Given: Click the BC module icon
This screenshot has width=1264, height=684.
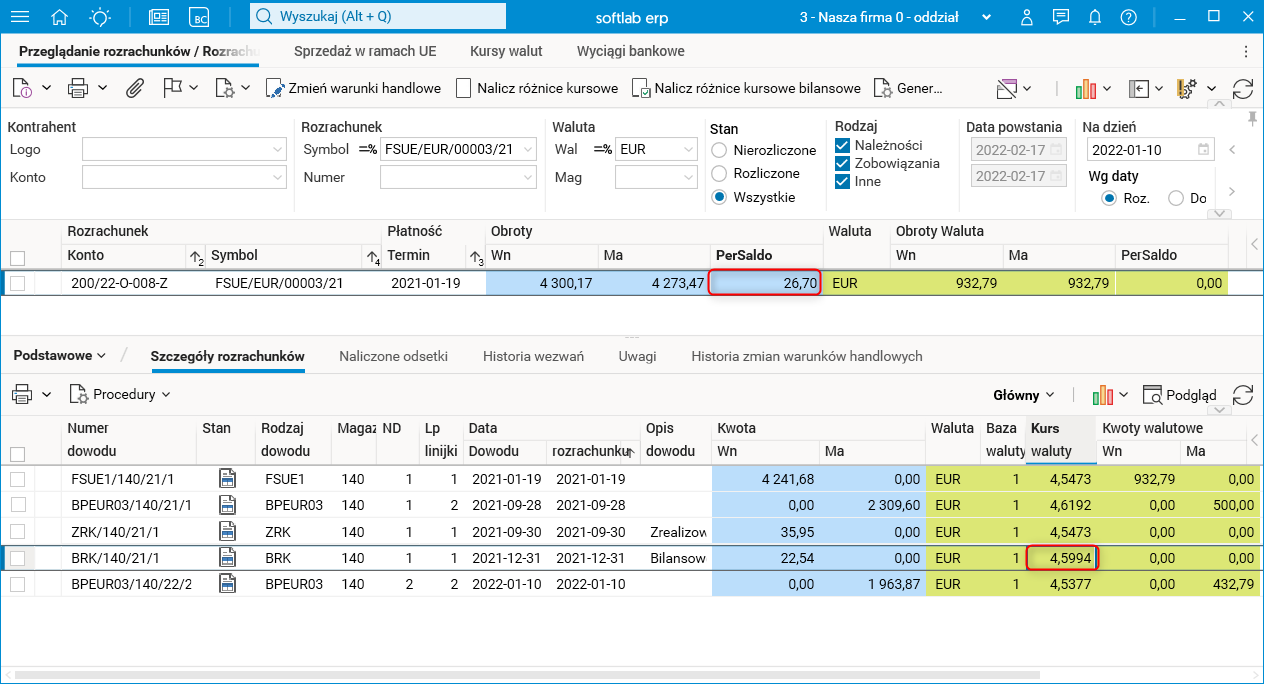Looking at the screenshot, I should click(200, 17).
